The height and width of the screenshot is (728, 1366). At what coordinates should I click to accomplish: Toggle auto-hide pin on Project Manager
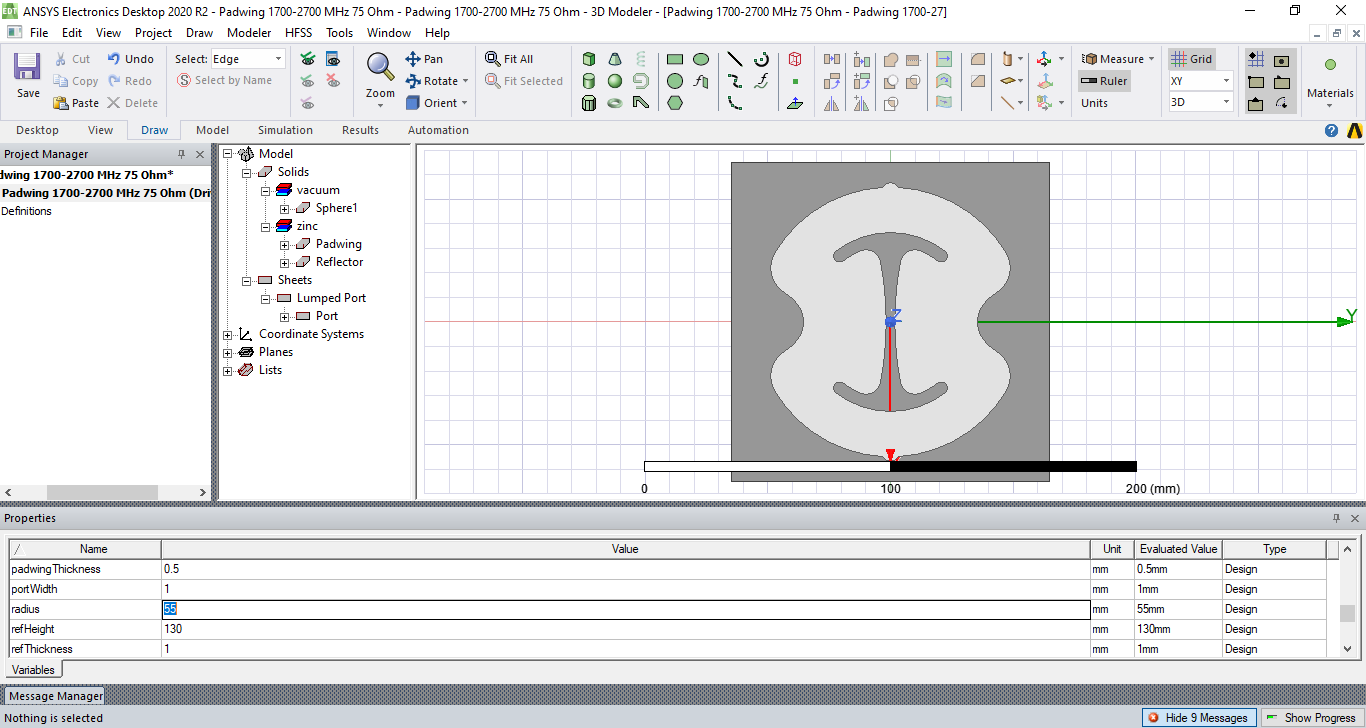181,154
